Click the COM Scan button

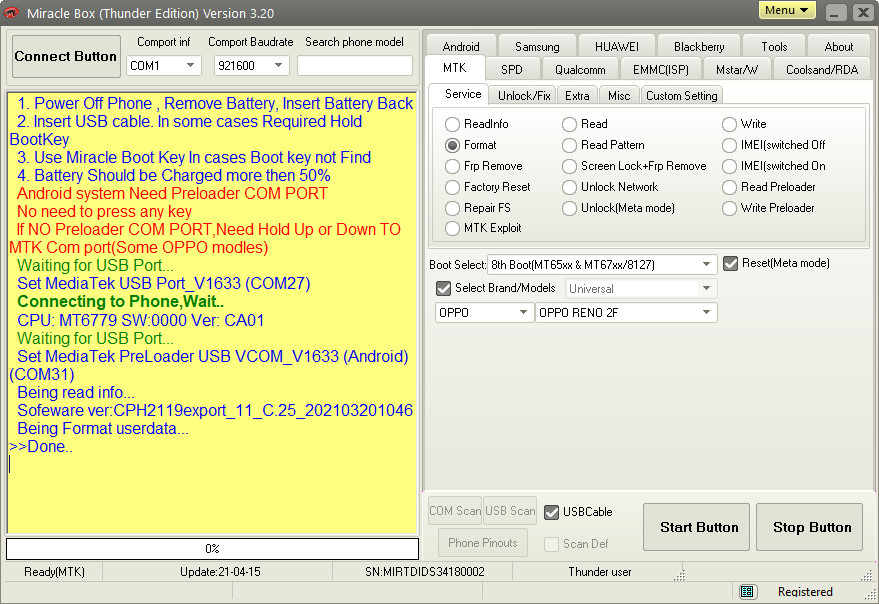click(455, 511)
